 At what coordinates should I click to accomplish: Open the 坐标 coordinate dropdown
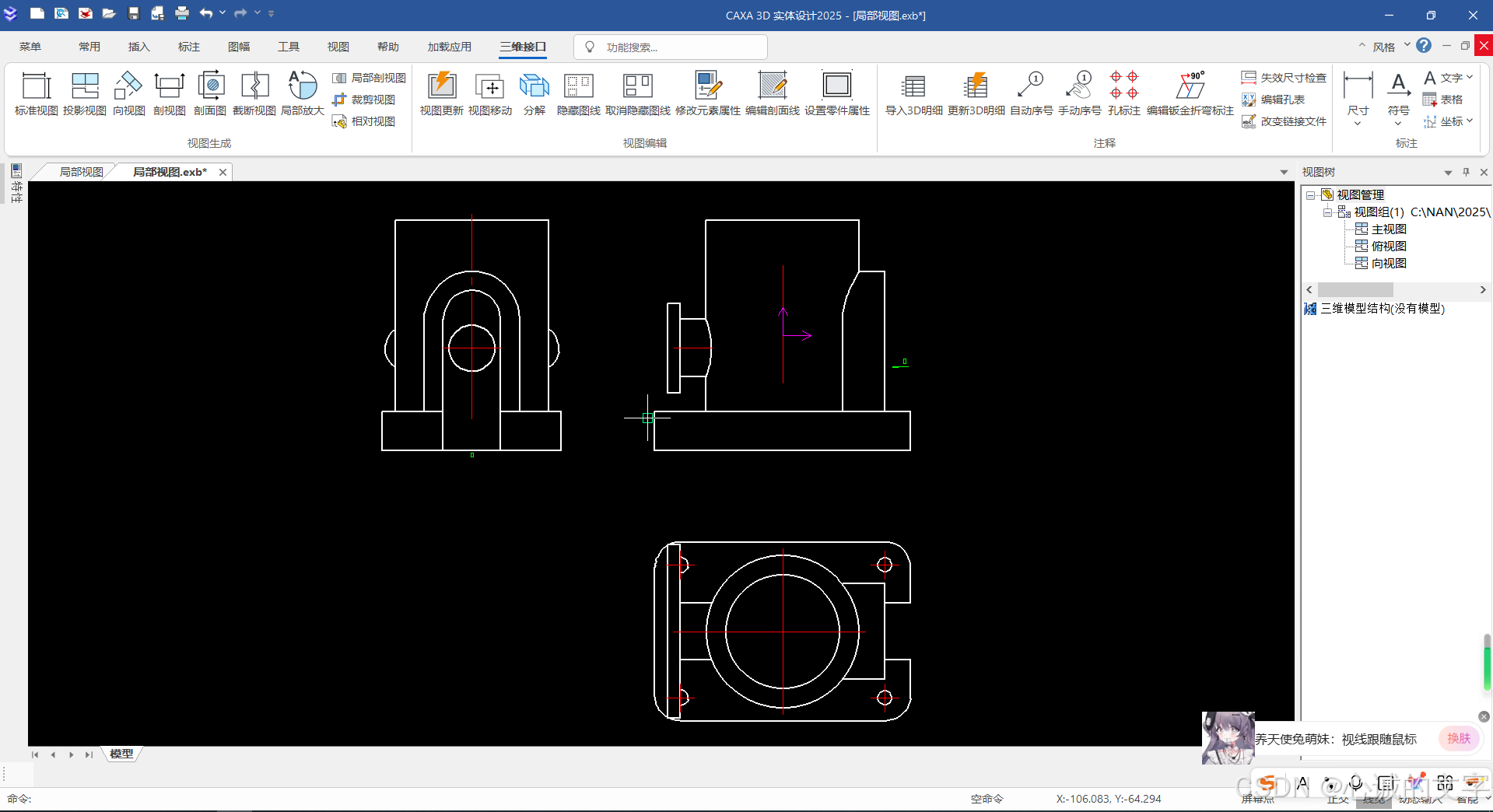tap(1470, 121)
